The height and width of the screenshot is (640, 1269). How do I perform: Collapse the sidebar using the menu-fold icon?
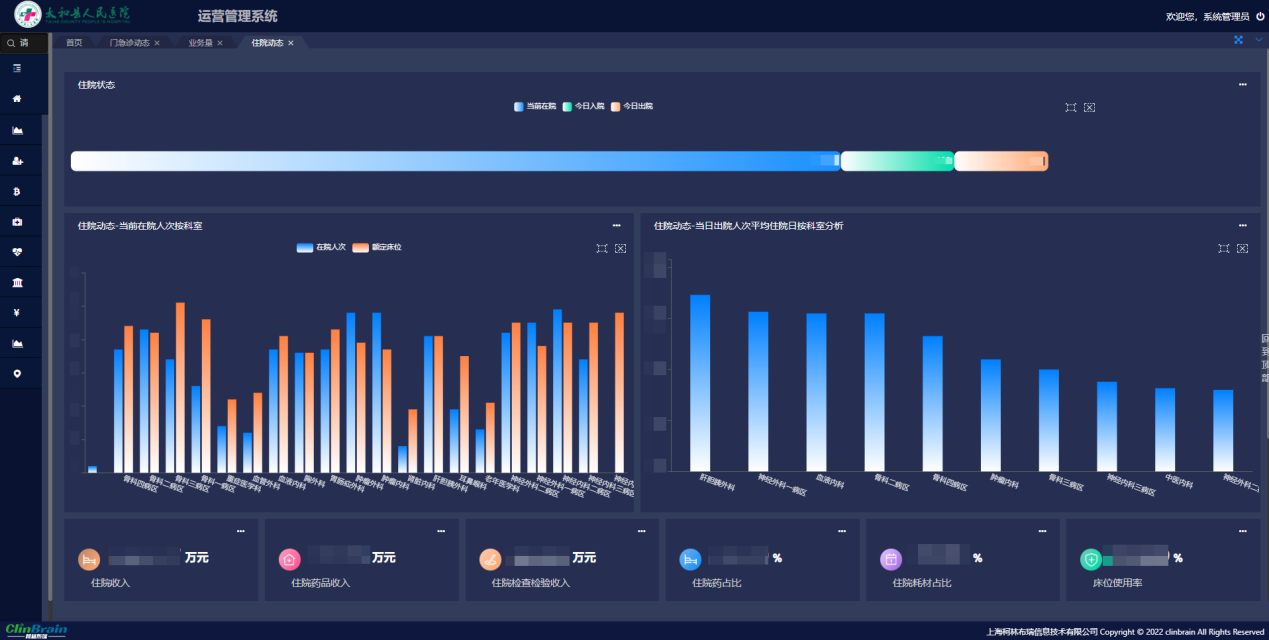[x=17, y=68]
